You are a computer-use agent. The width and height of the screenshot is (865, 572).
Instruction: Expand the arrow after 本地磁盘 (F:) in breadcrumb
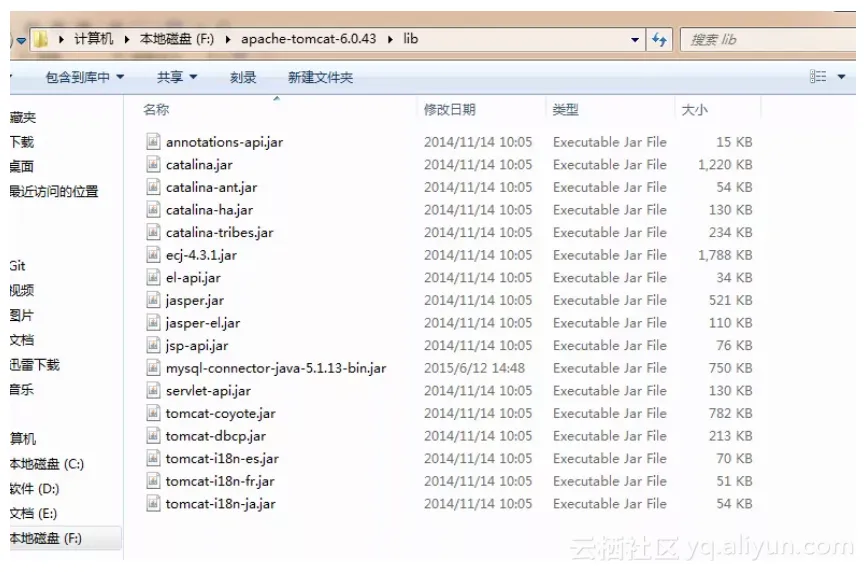point(228,39)
